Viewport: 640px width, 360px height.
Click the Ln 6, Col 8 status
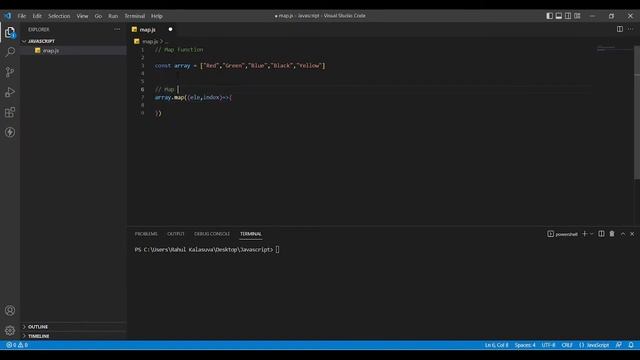click(496, 345)
